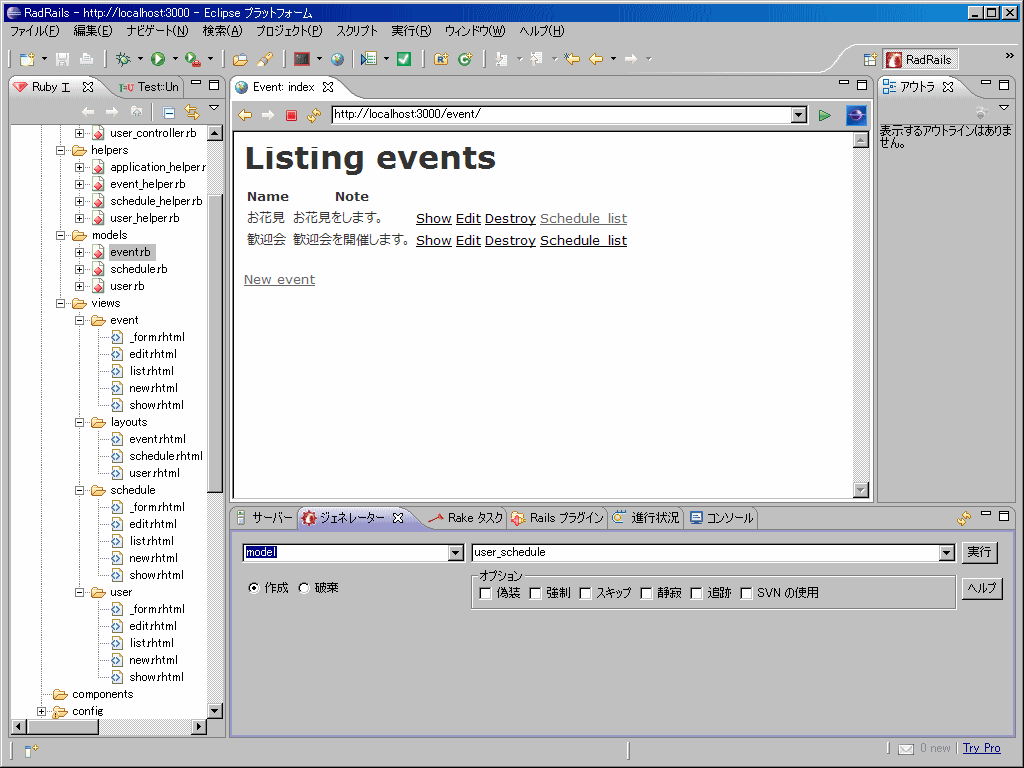The image size is (1024, 768).
Task: Launch debug mode with the bug toolbar icon
Action: [123, 60]
